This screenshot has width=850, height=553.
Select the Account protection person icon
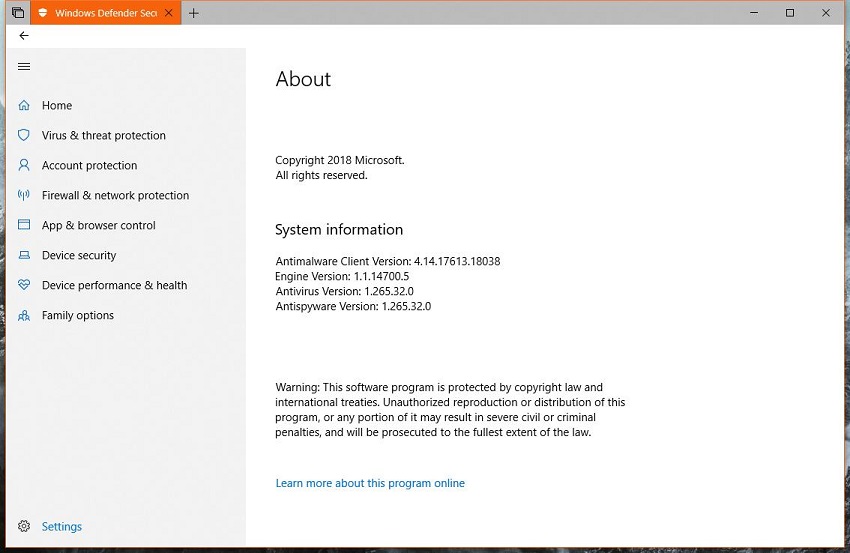click(x=24, y=165)
